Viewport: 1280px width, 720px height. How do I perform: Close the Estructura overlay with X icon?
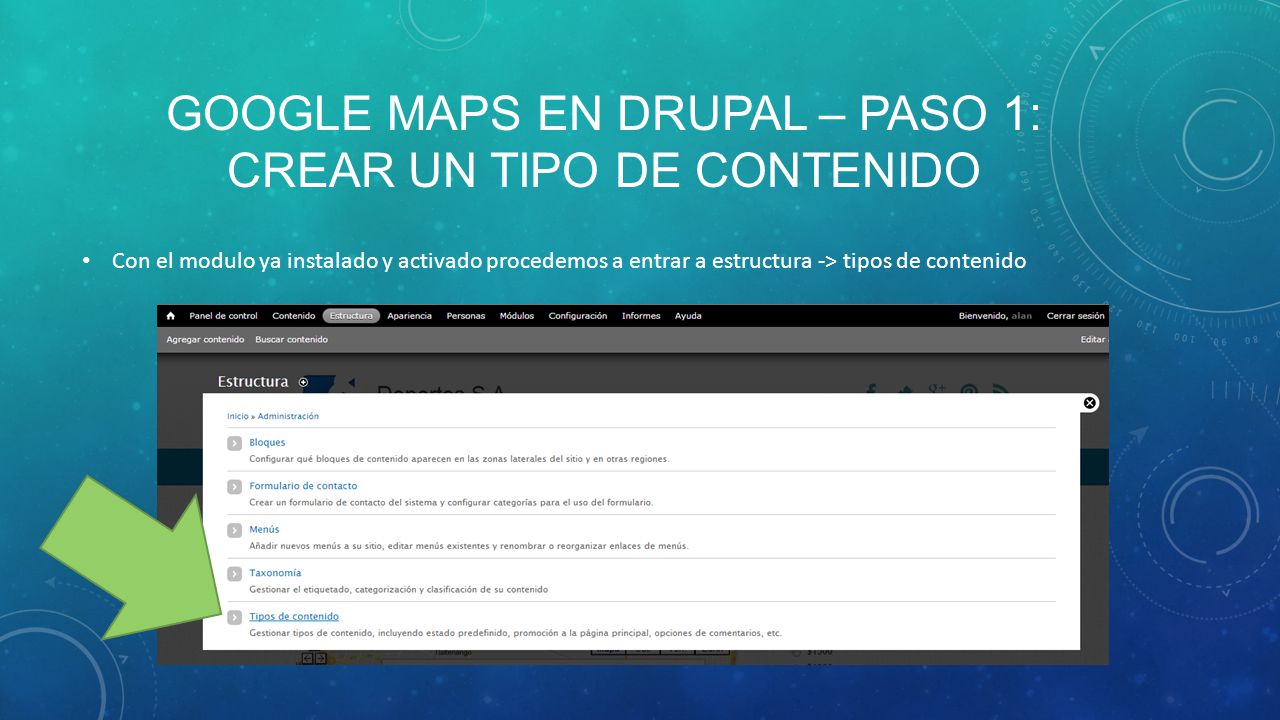[x=1090, y=403]
